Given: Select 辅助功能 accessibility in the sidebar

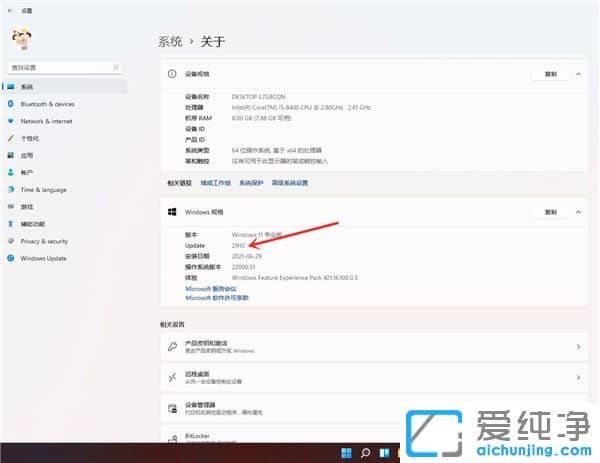Looking at the screenshot, I should [x=32, y=224].
